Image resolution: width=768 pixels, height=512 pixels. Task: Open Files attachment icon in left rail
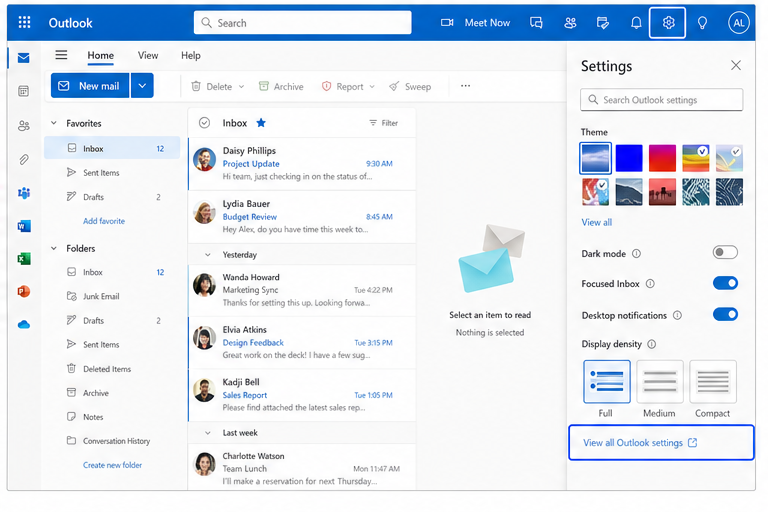[x=24, y=159]
